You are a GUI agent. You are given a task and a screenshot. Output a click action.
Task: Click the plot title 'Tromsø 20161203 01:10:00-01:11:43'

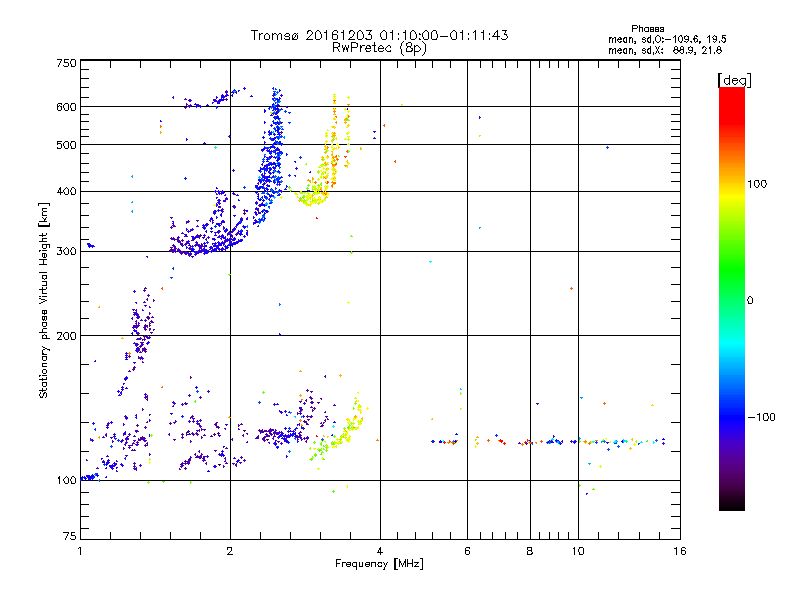pos(379,35)
